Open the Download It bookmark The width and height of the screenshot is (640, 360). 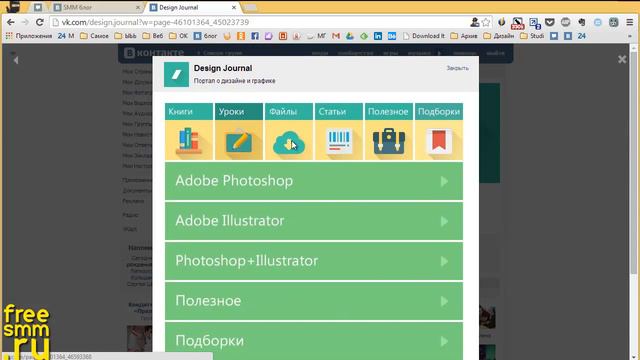click(424, 36)
